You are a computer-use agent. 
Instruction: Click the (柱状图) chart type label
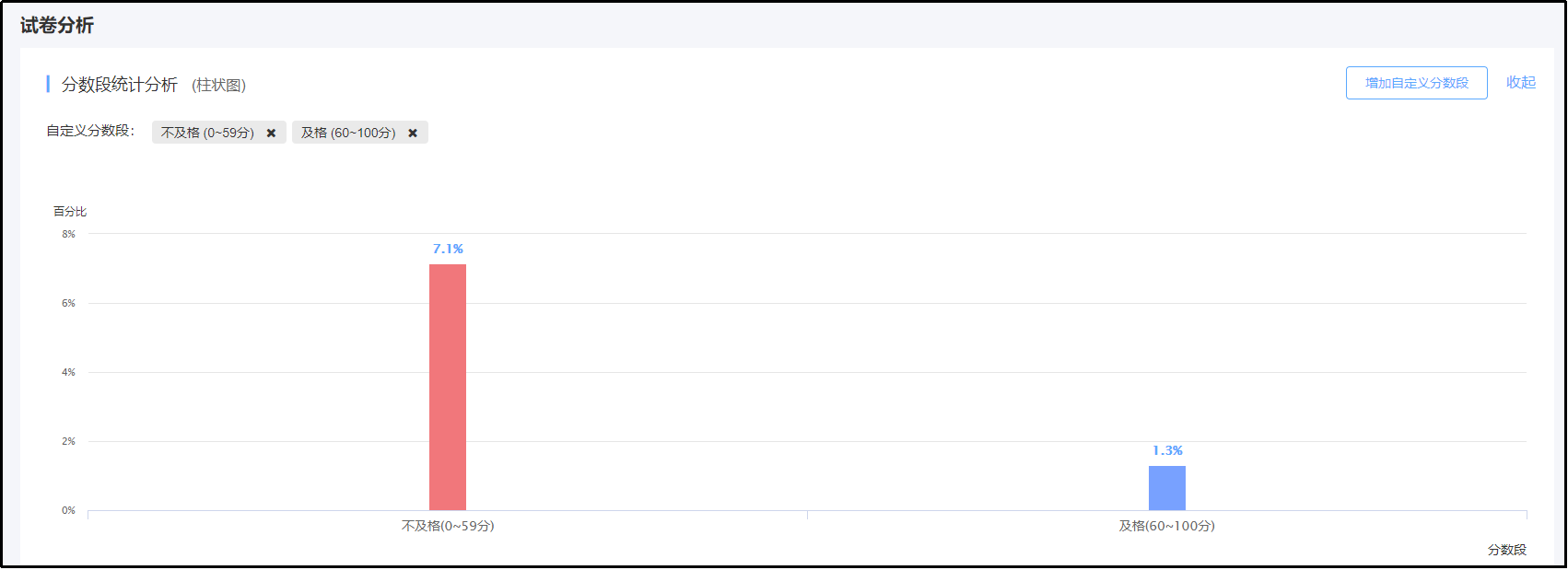coord(218,85)
